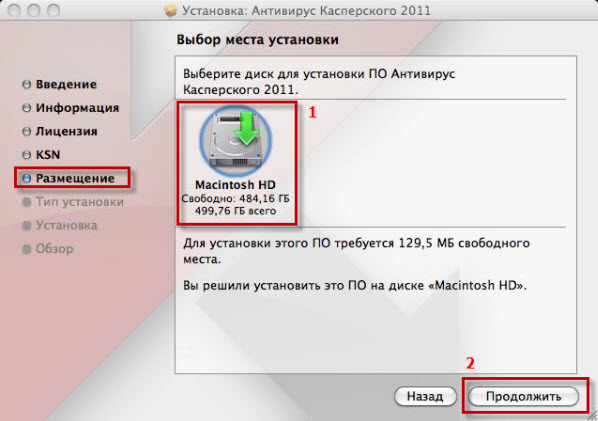Image resolution: width=598 pixels, height=421 pixels.
Task: Click the Установка step label
Action: click(66, 225)
